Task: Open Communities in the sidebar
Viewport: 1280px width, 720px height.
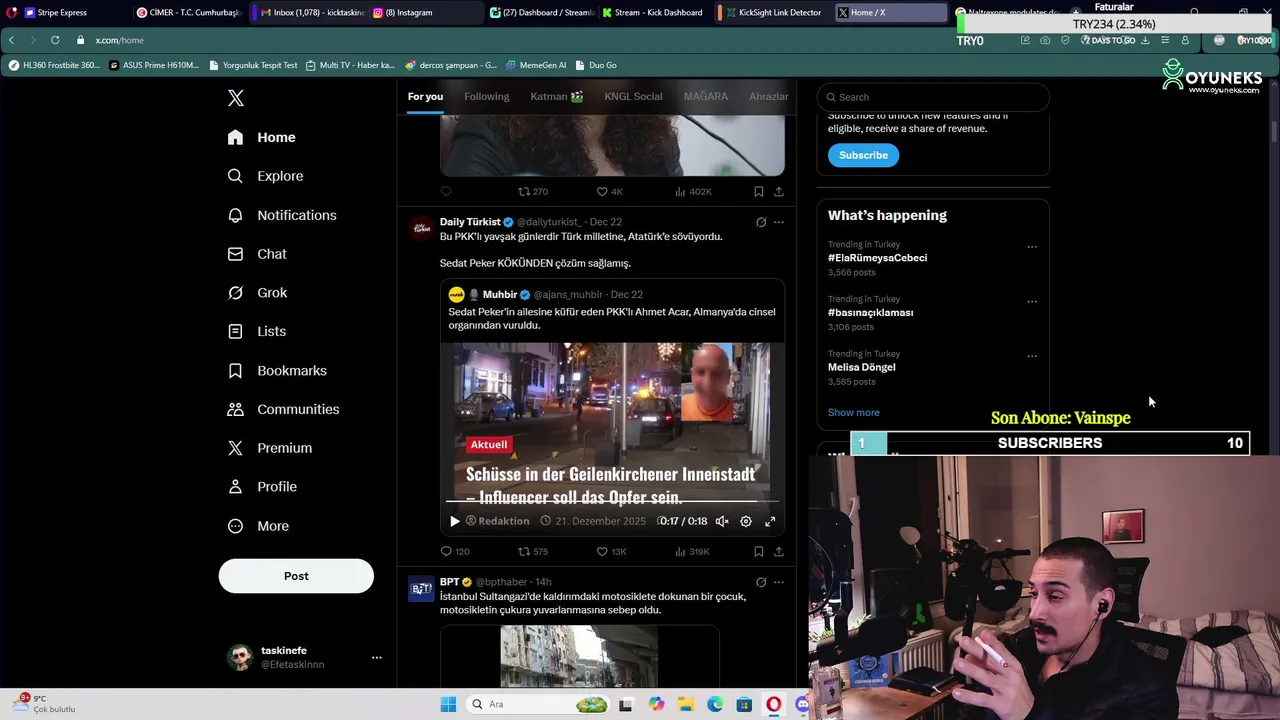Action: tap(283, 409)
